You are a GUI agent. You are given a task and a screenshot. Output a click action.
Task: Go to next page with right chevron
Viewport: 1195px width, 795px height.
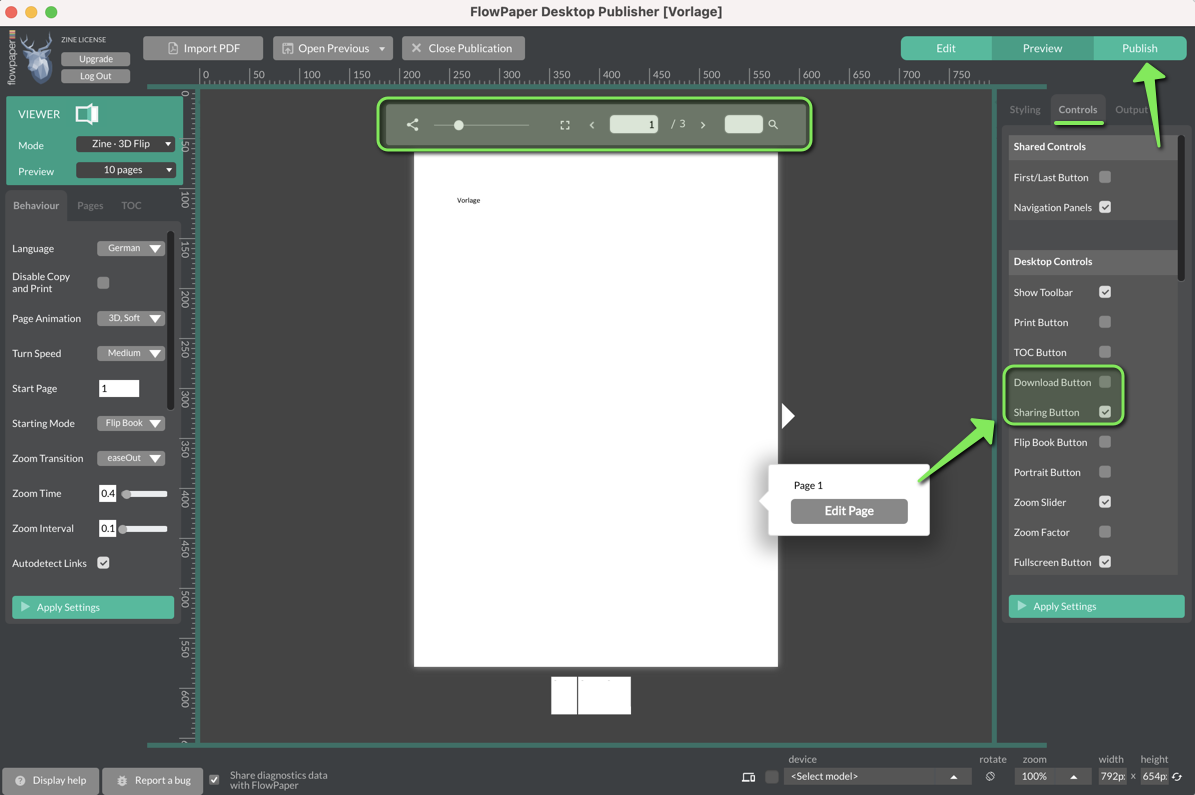703,125
